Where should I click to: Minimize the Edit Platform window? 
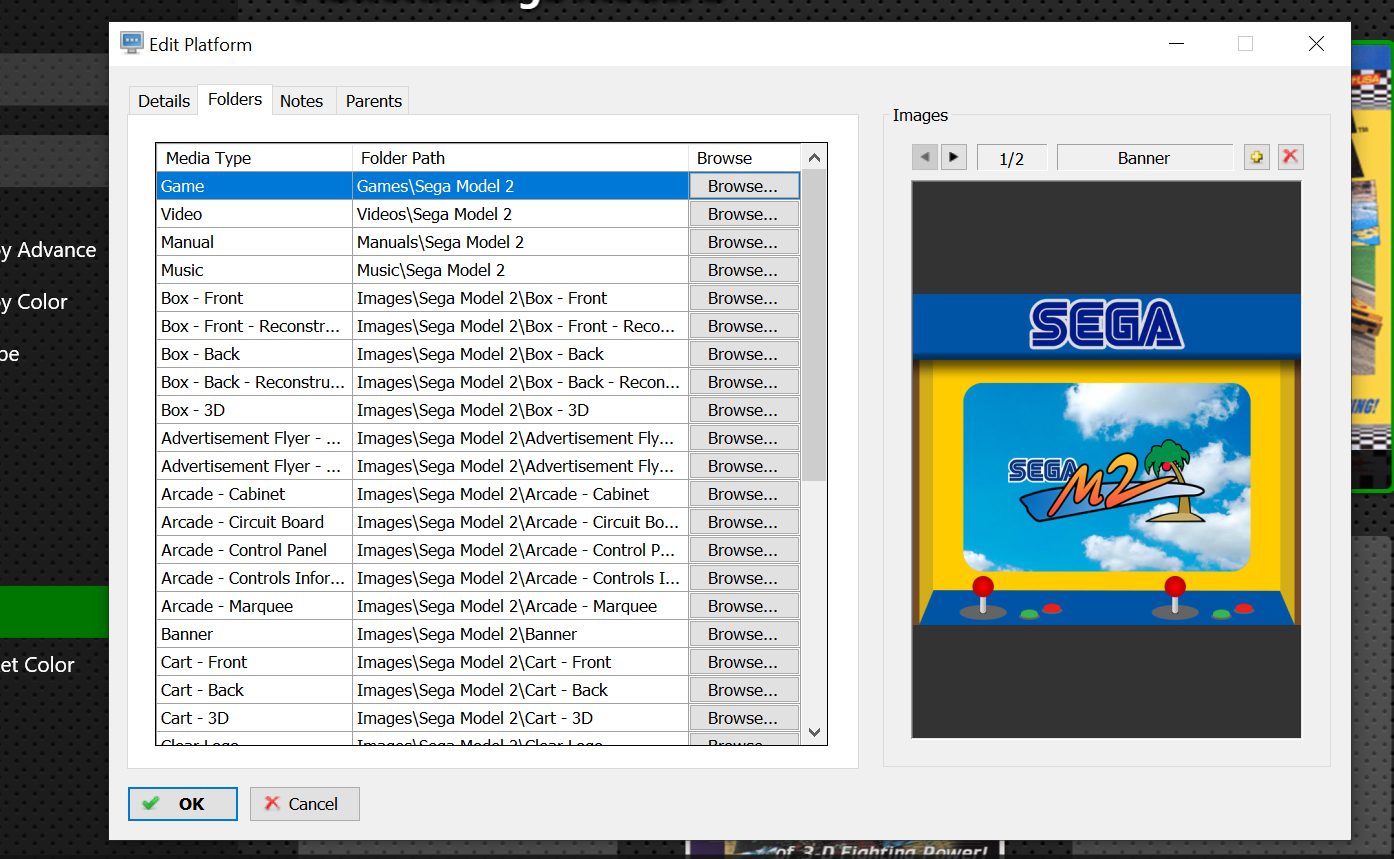(1177, 43)
